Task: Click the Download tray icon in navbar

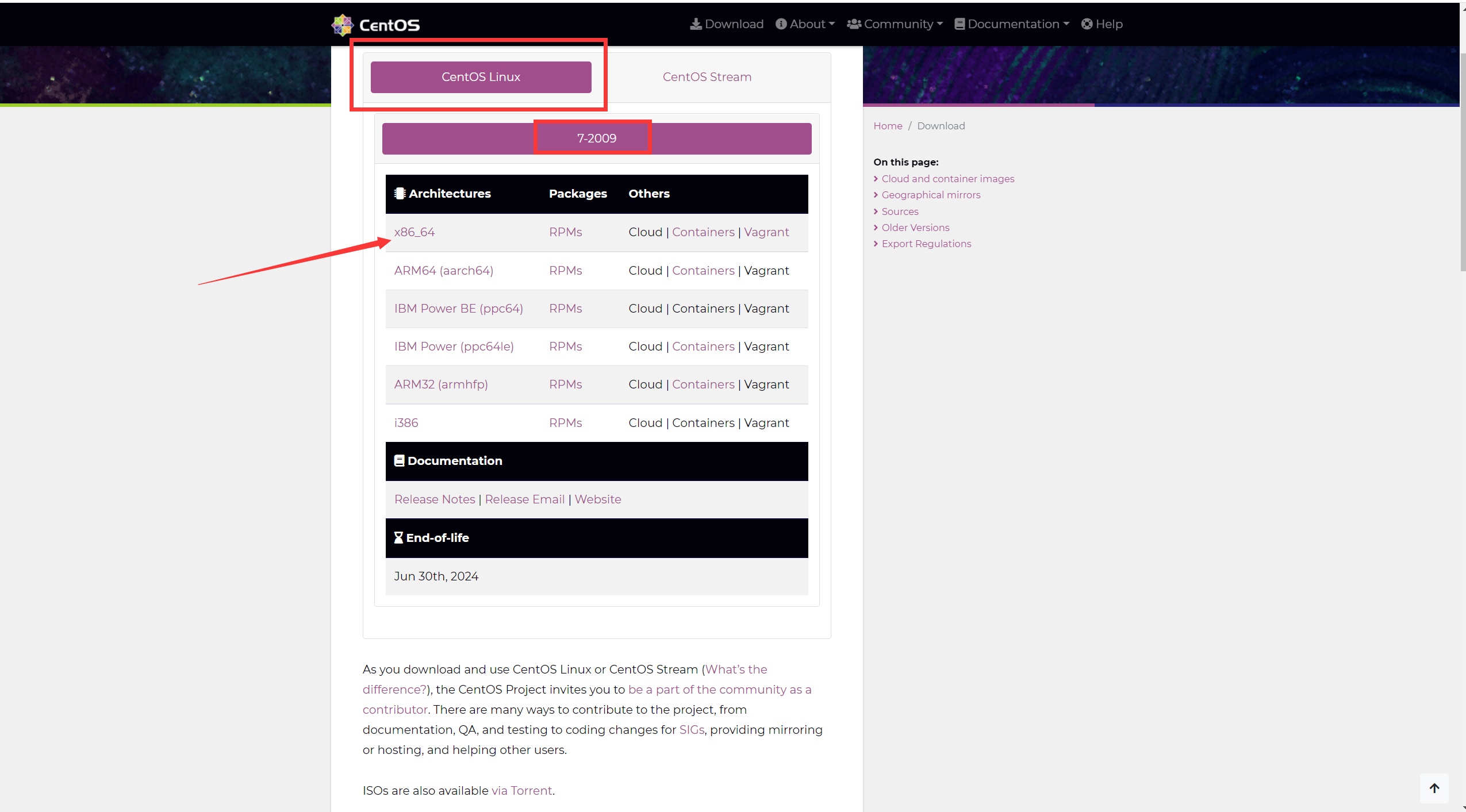Action: point(696,24)
